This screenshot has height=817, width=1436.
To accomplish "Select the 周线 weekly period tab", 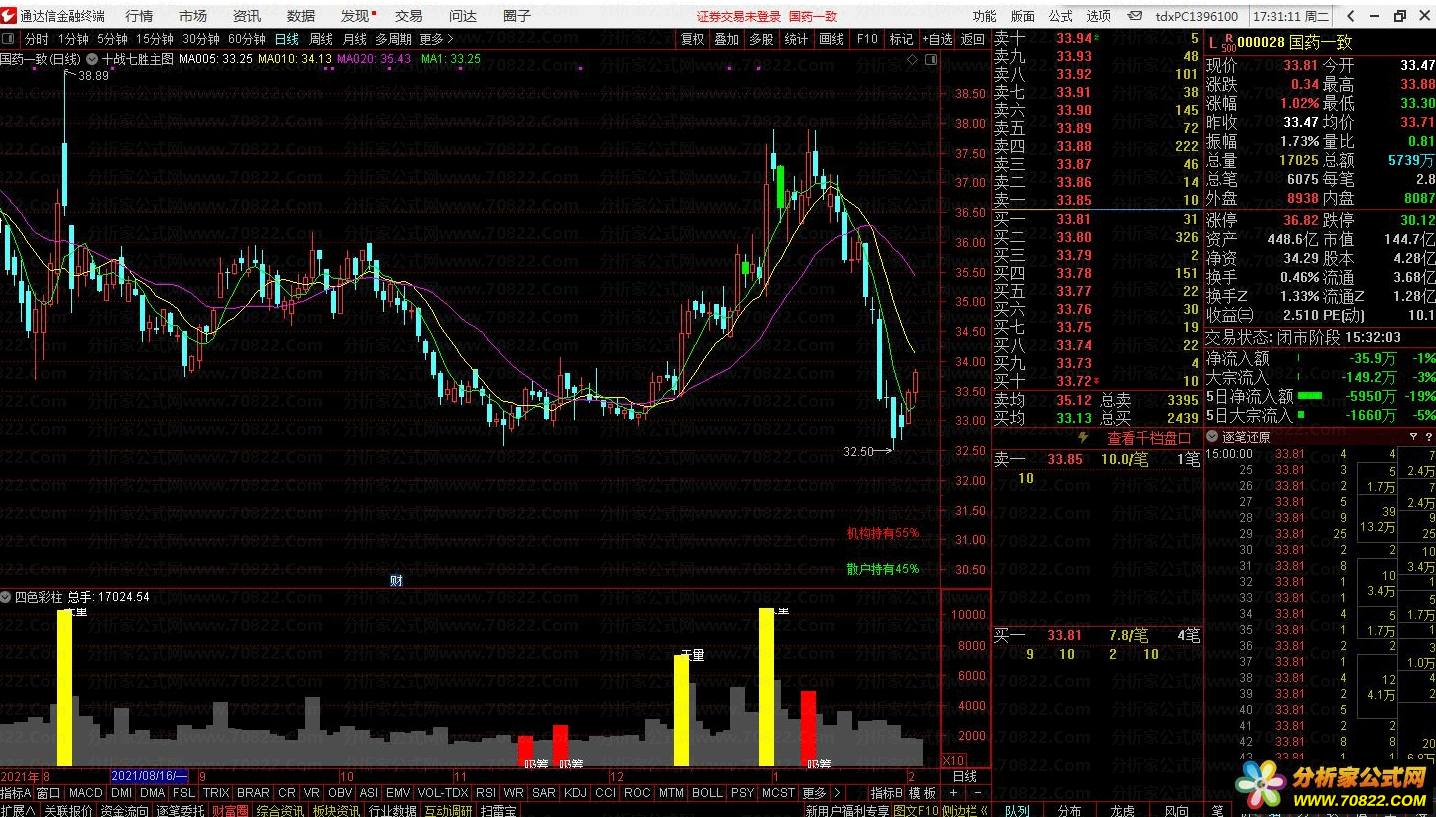I will (320, 39).
